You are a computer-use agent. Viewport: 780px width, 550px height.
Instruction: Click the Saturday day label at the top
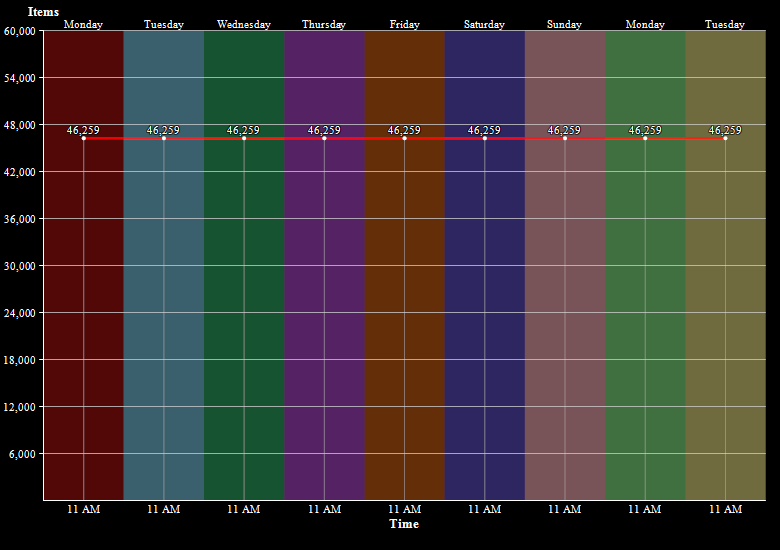[x=484, y=24]
